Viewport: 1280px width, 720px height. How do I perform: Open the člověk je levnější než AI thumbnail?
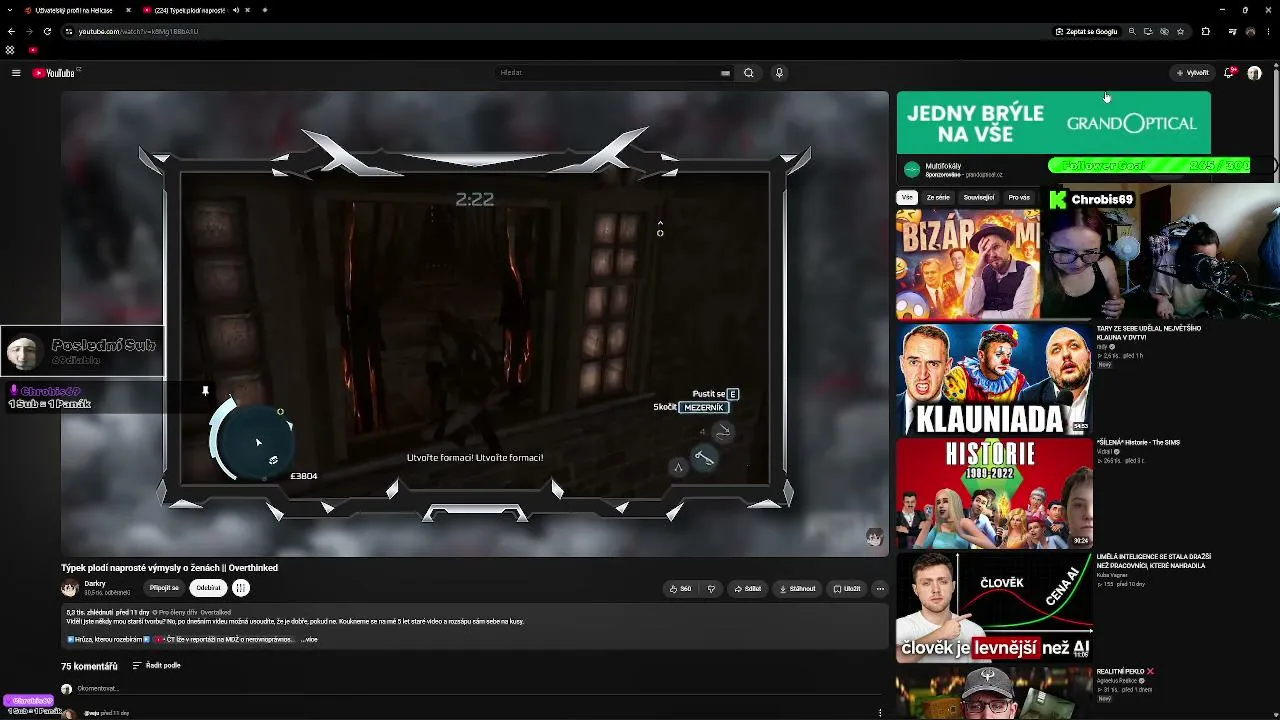coord(994,607)
